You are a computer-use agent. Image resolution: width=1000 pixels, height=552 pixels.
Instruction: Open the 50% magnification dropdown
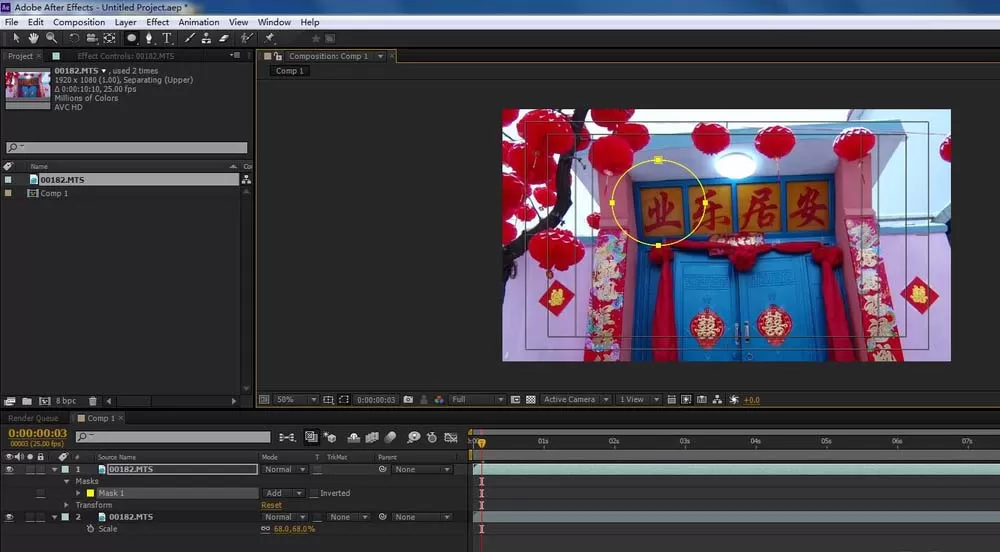point(297,400)
